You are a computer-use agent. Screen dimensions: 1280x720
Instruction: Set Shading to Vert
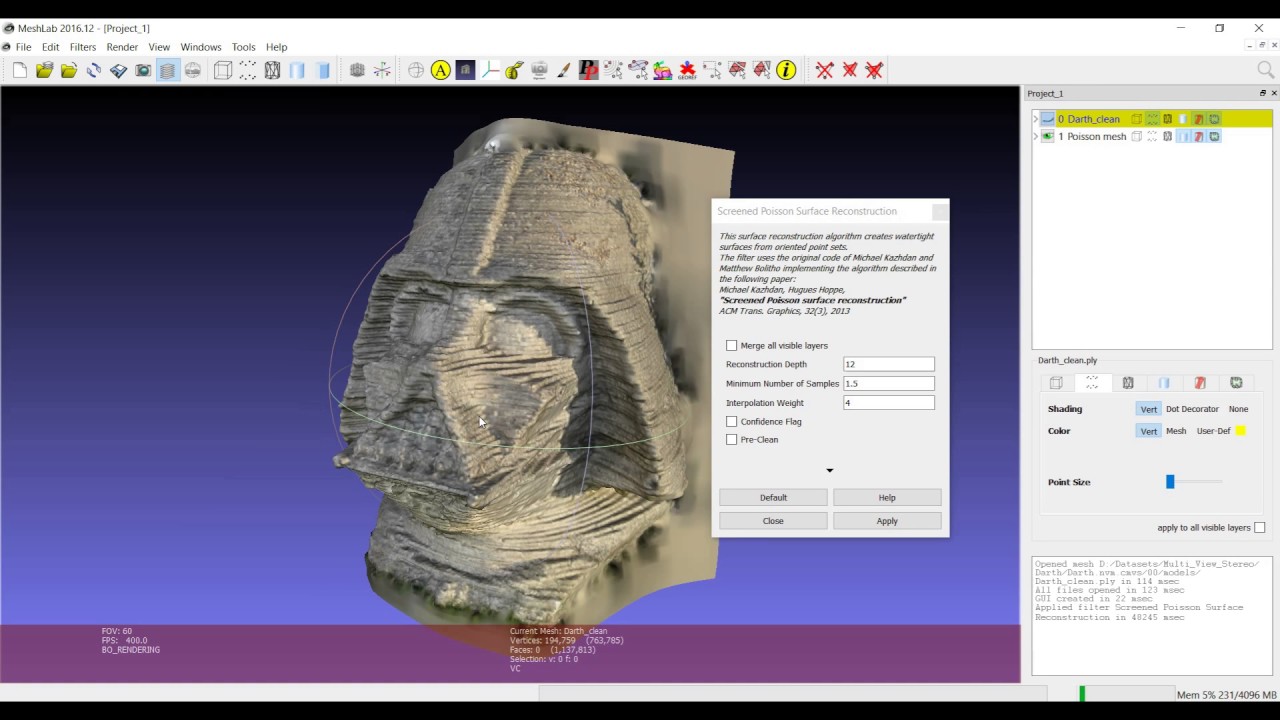click(1148, 409)
